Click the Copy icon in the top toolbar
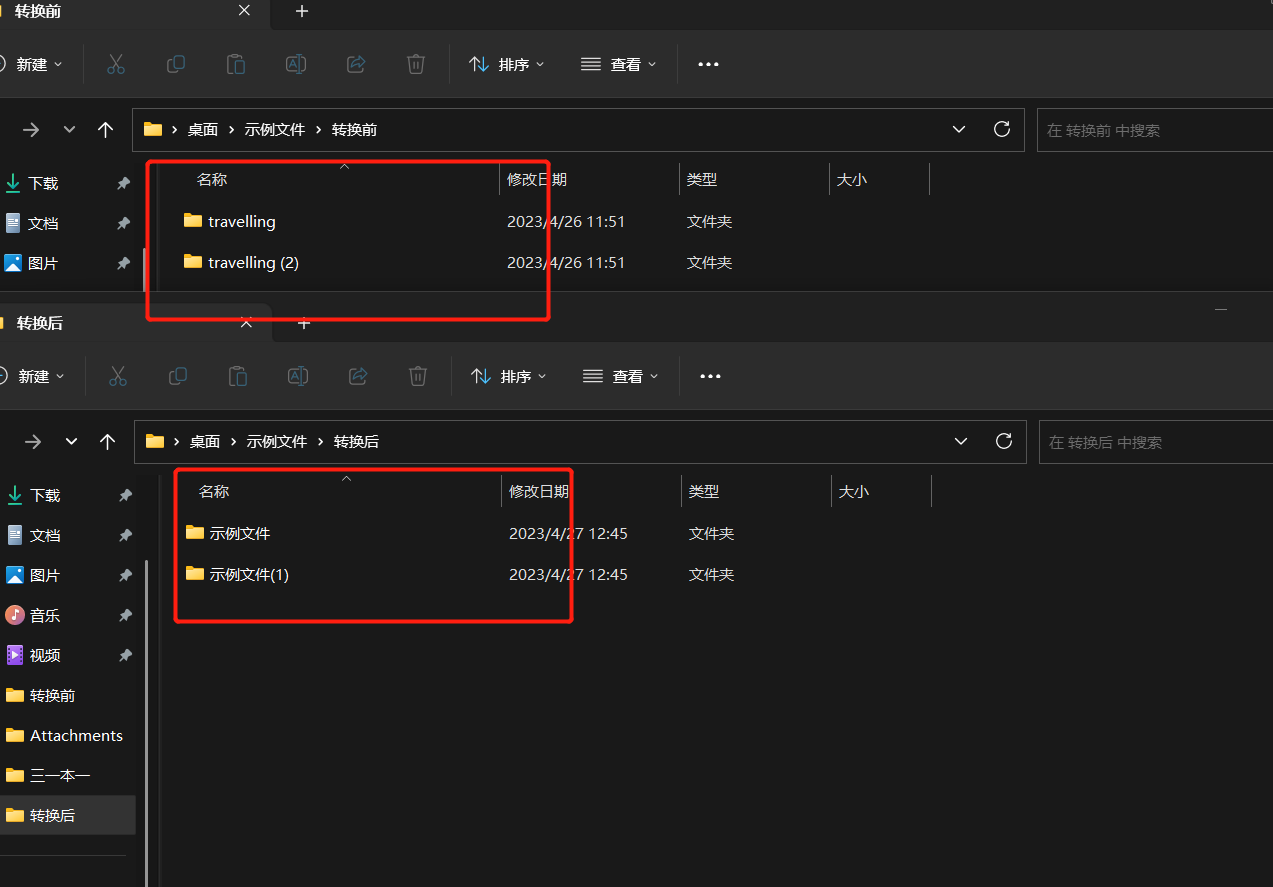The width and height of the screenshot is (1273, 887). coord(176,64)
